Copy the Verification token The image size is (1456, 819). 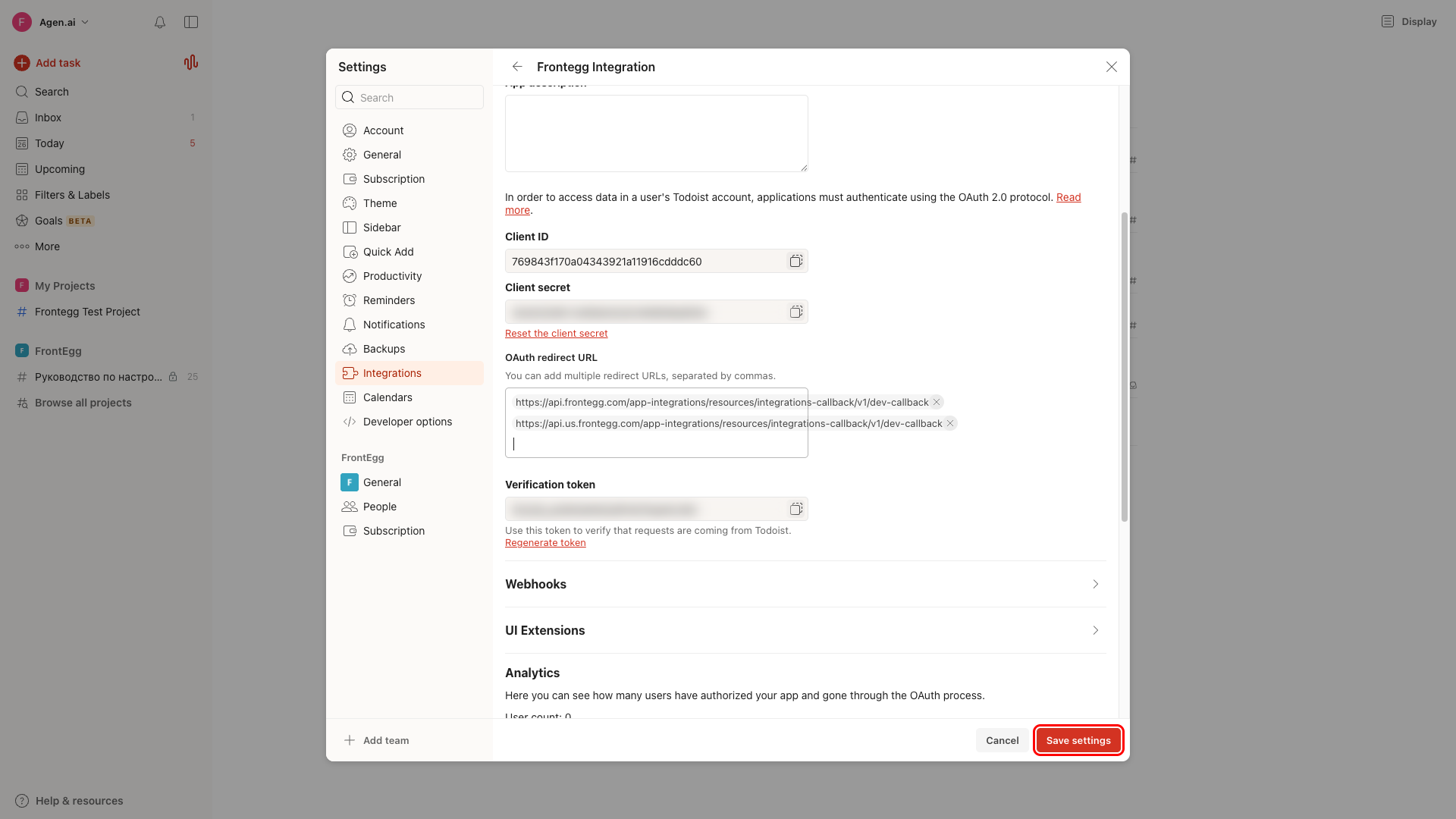coord(795,509)
